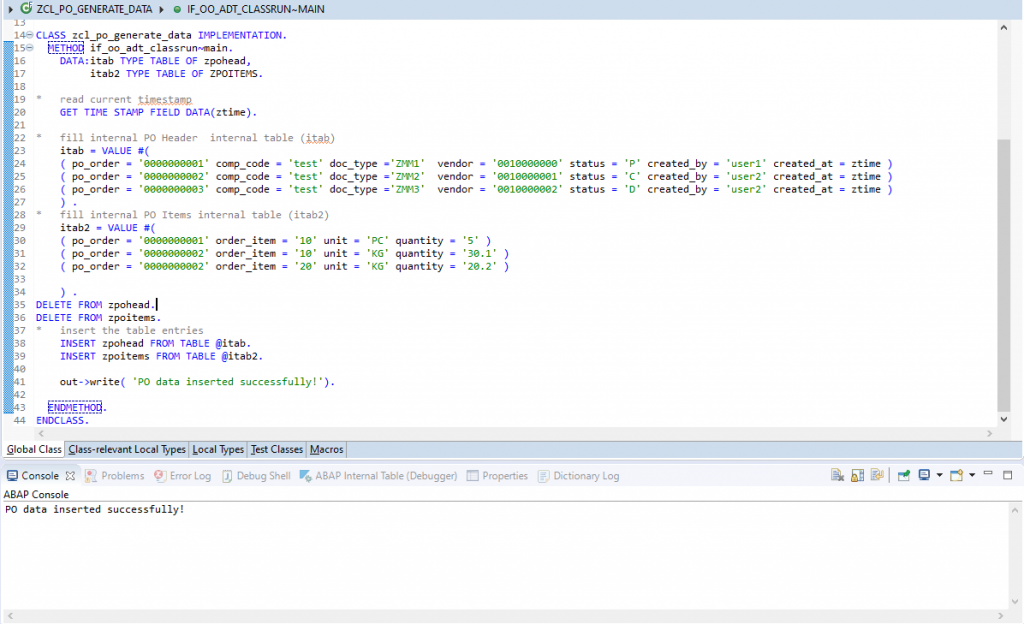Pin the console view

pyautogui.click(x=904, y=475)
